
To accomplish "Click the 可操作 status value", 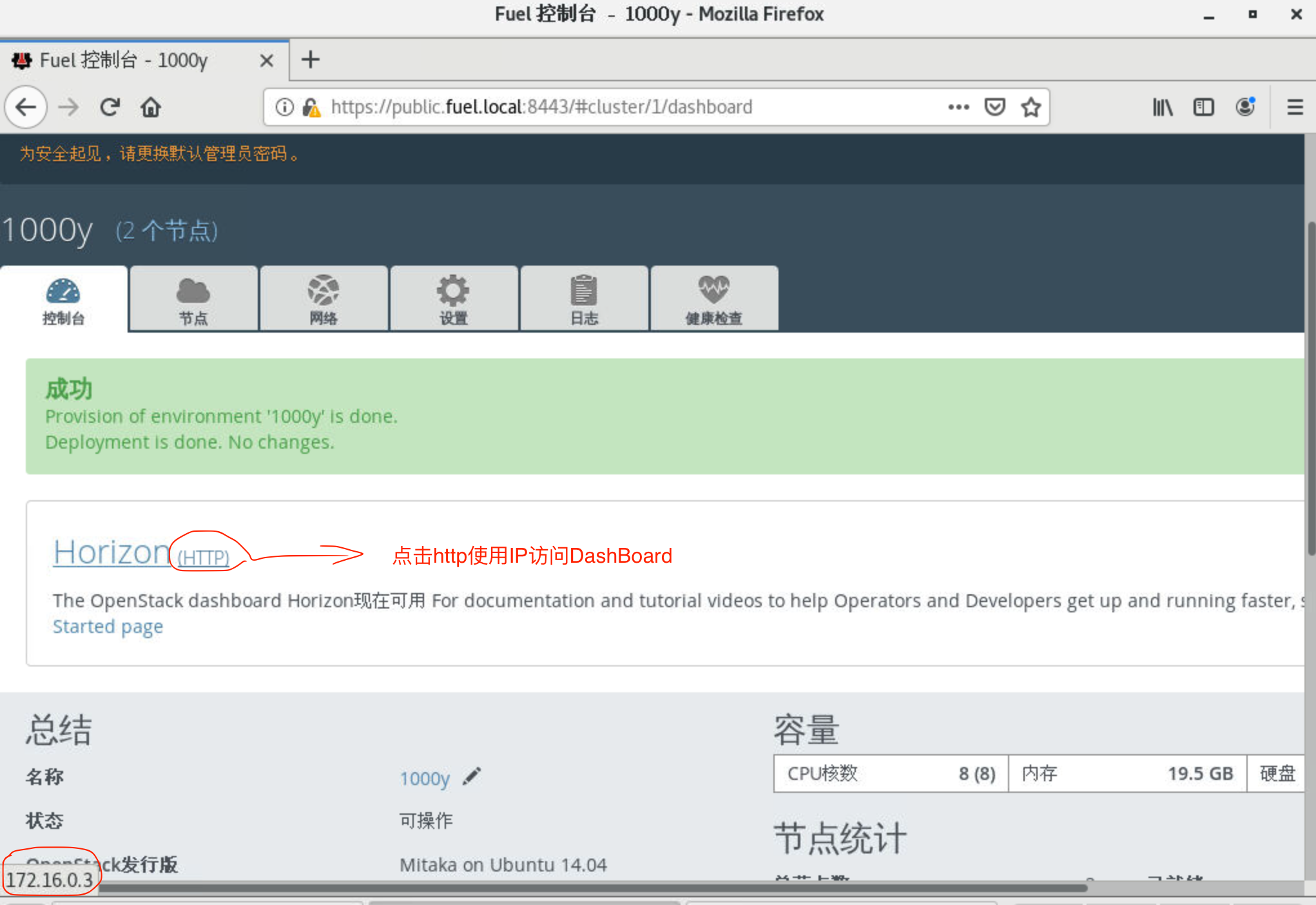I will coord(426,821).
